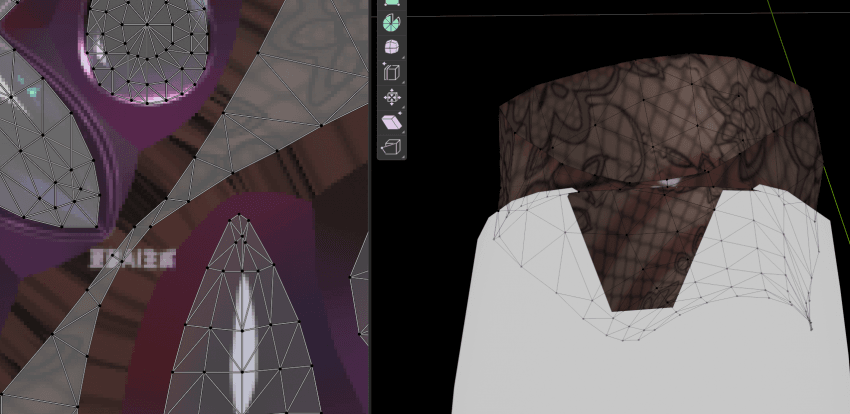Click the white shirt mesh body in viewport
This screenshot has height=414, width=850.
pos(651,368)
